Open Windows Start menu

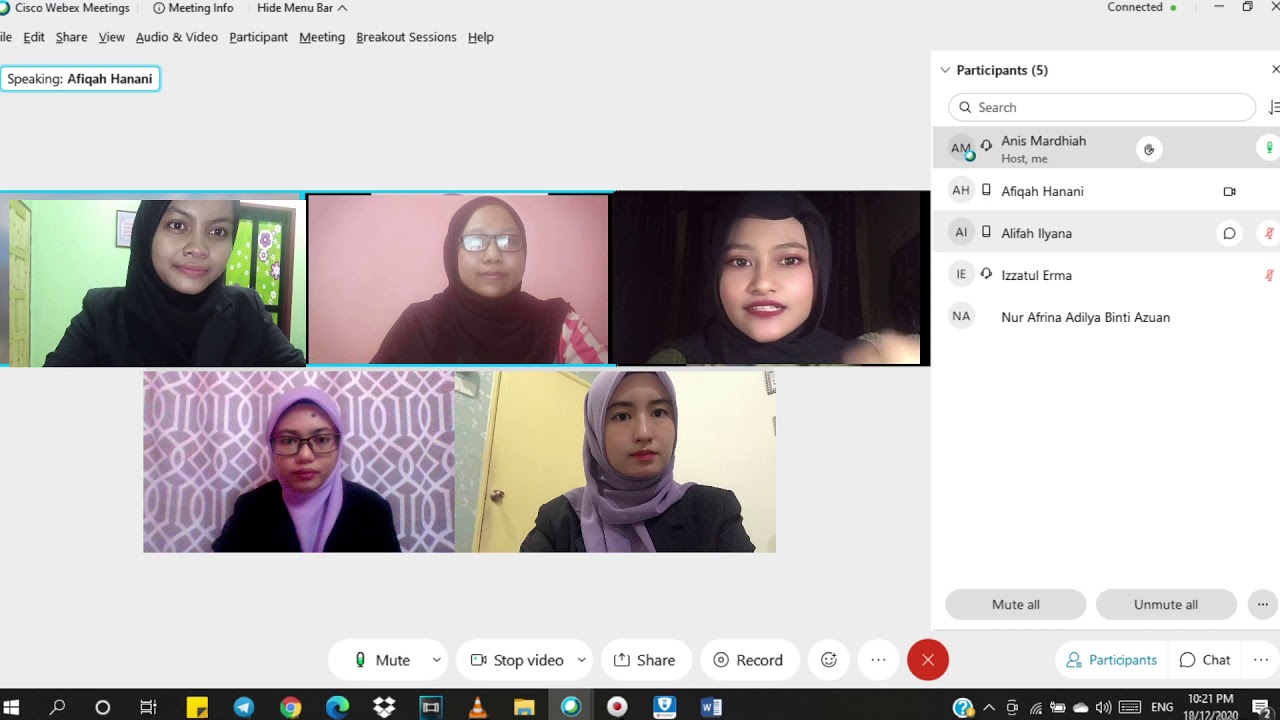[x=13, y=707]
